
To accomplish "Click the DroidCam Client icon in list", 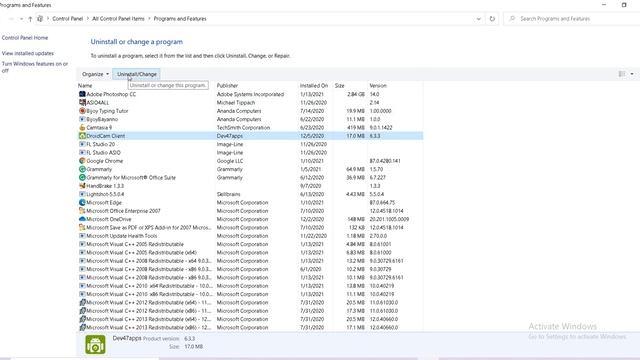I will pos(82,136).
